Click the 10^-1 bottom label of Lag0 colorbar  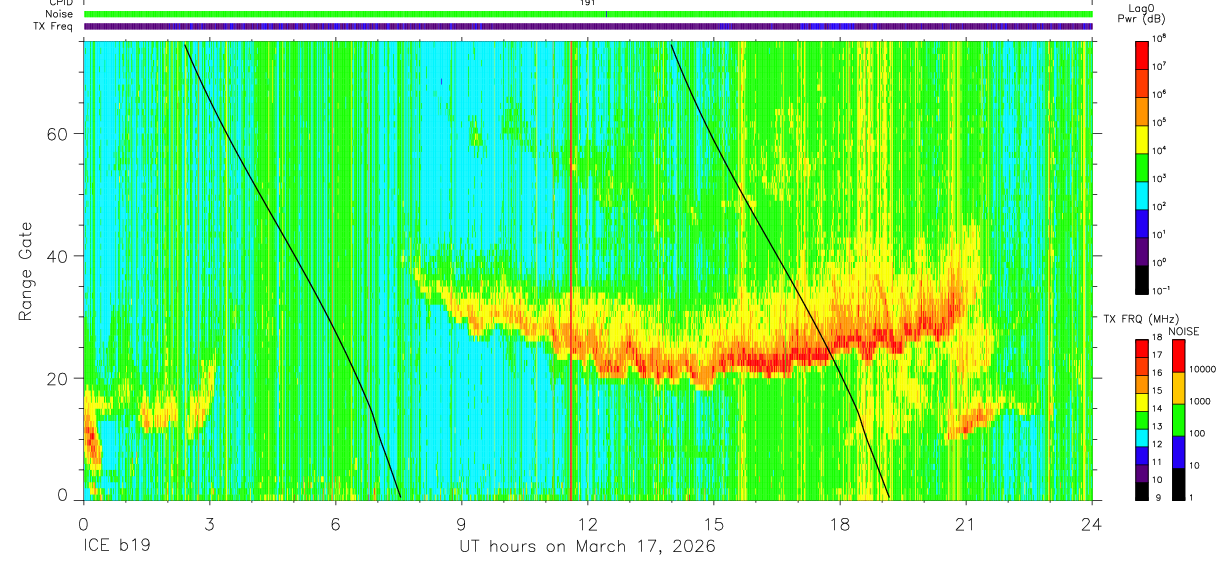[1162, 289]
